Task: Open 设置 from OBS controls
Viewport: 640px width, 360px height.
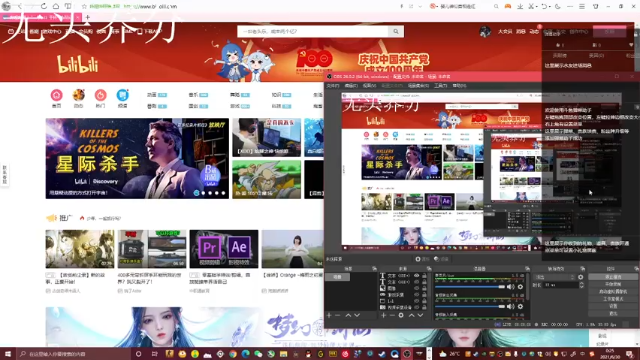Action: (x=613, y=306)
